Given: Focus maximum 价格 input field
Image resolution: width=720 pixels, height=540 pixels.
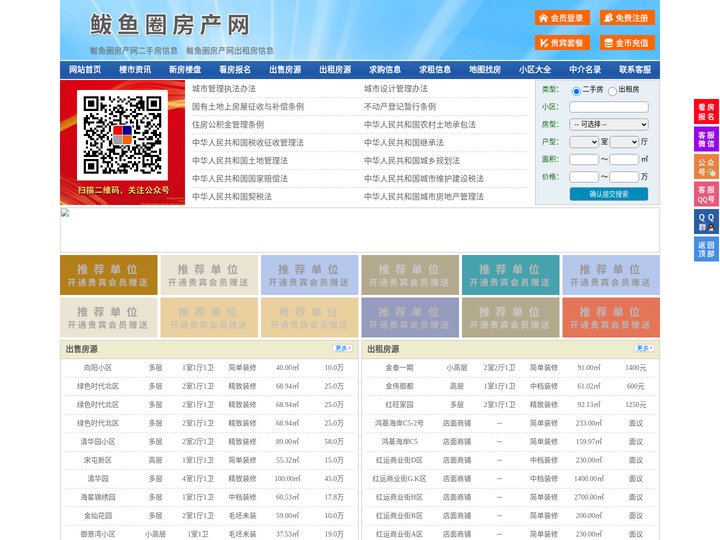Looking at the screenshot, I should click(624, 177).
